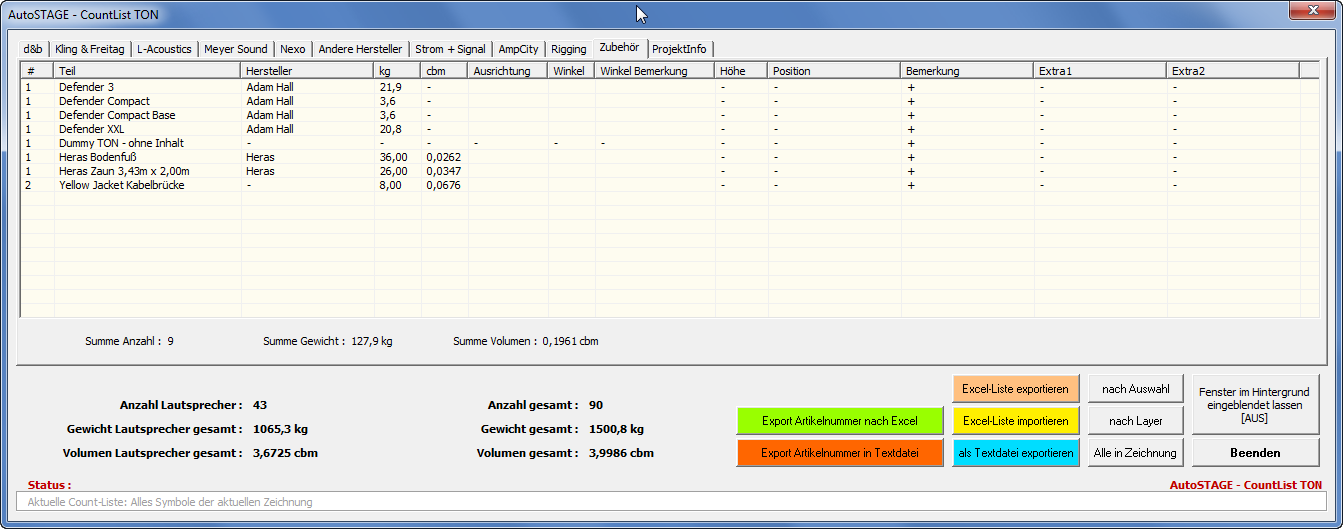Select the L-Acoustics tab
The height and width of the screenshot is (529, 1343).
(x=164, y=49)
